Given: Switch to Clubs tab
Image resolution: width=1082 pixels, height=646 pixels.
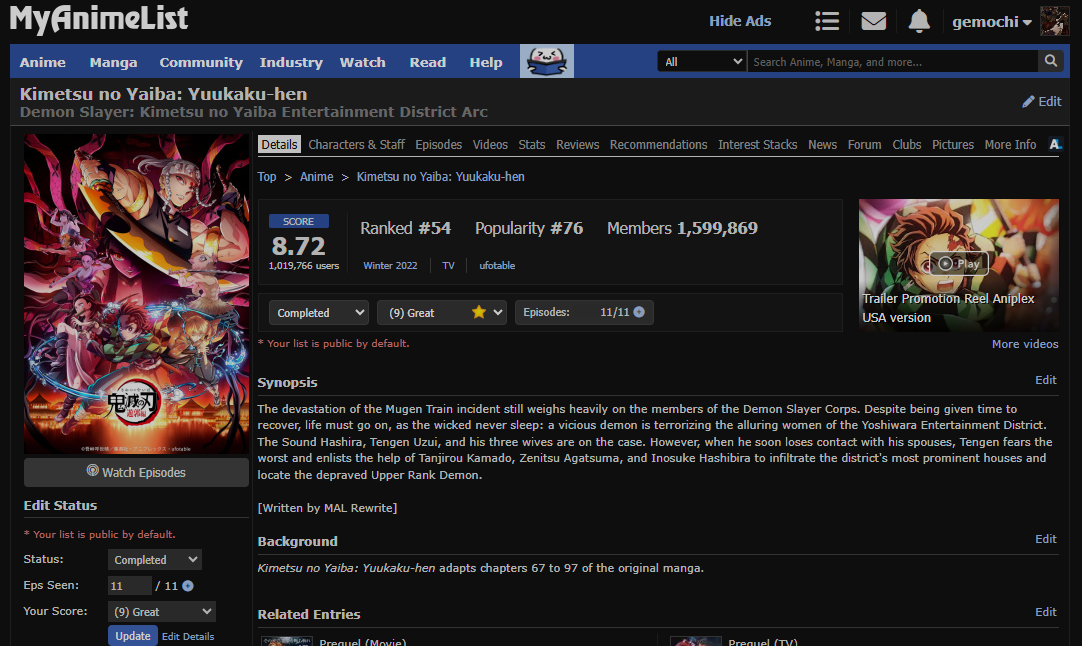Looking at the screenshot, I should (x=907, y=144).
